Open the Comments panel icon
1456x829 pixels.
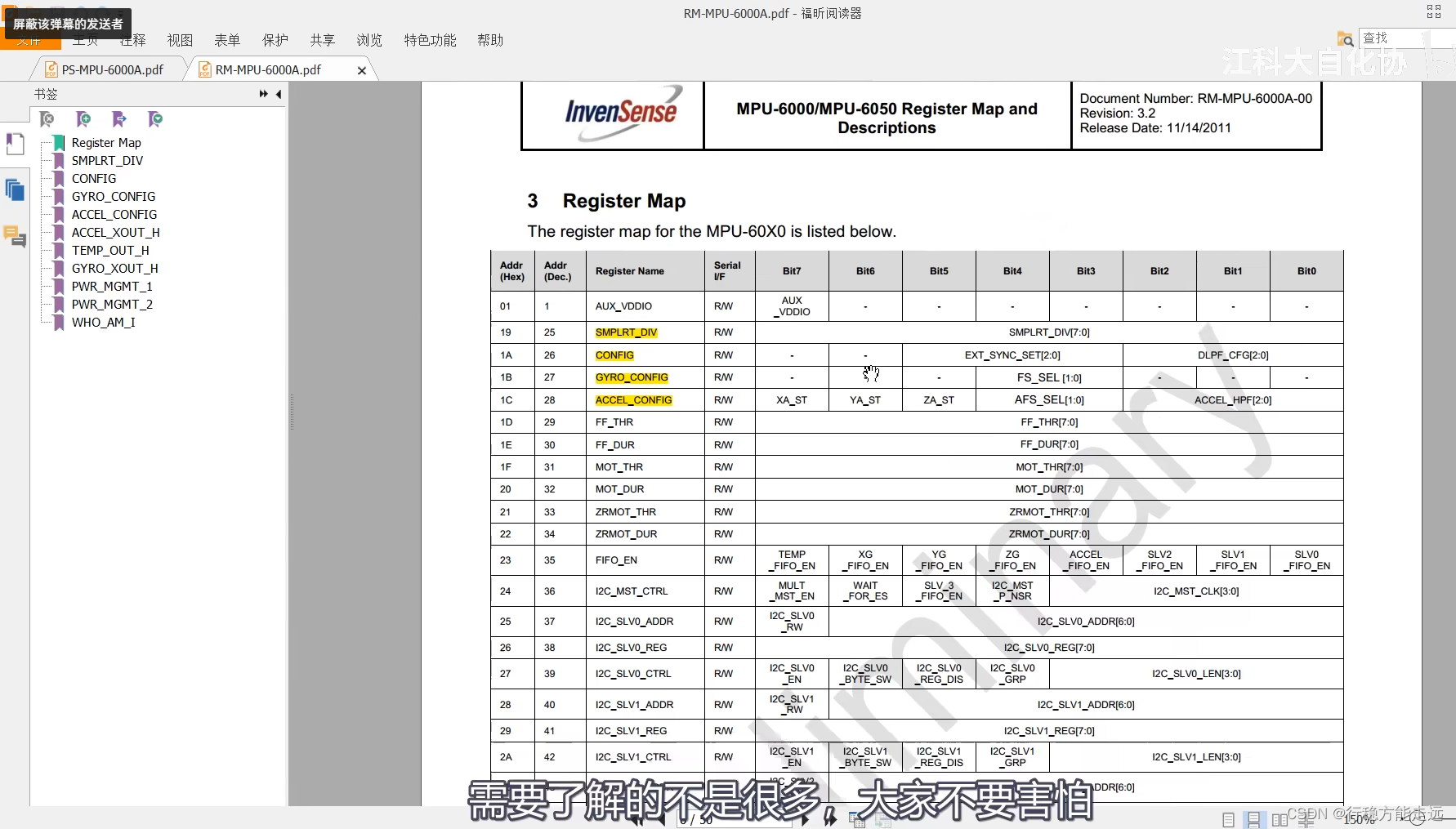coord(15,237)
